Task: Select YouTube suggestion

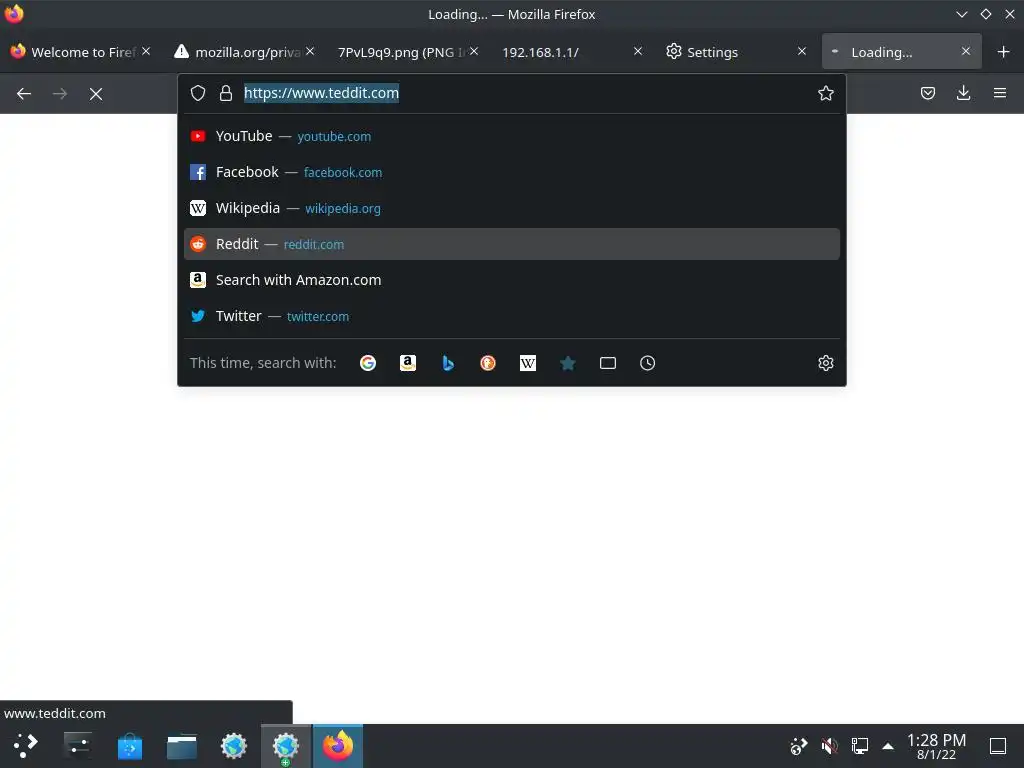Action: click(x=511, y=136)
